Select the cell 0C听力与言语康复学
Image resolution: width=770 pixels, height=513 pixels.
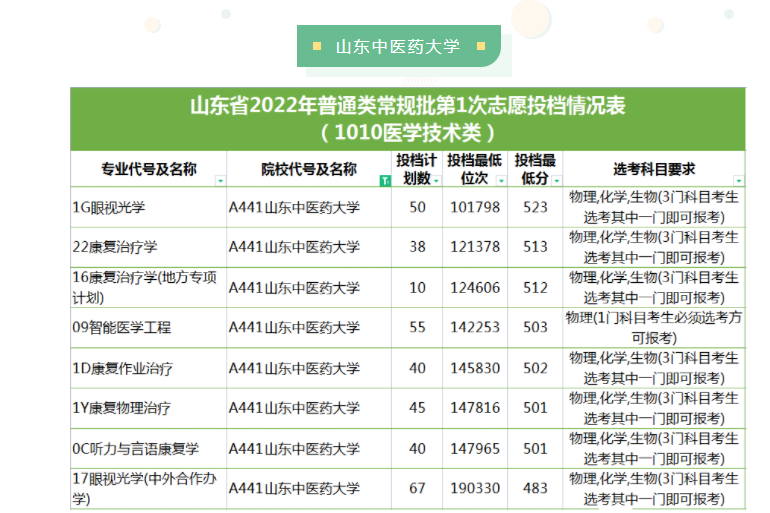click(149, 449)
